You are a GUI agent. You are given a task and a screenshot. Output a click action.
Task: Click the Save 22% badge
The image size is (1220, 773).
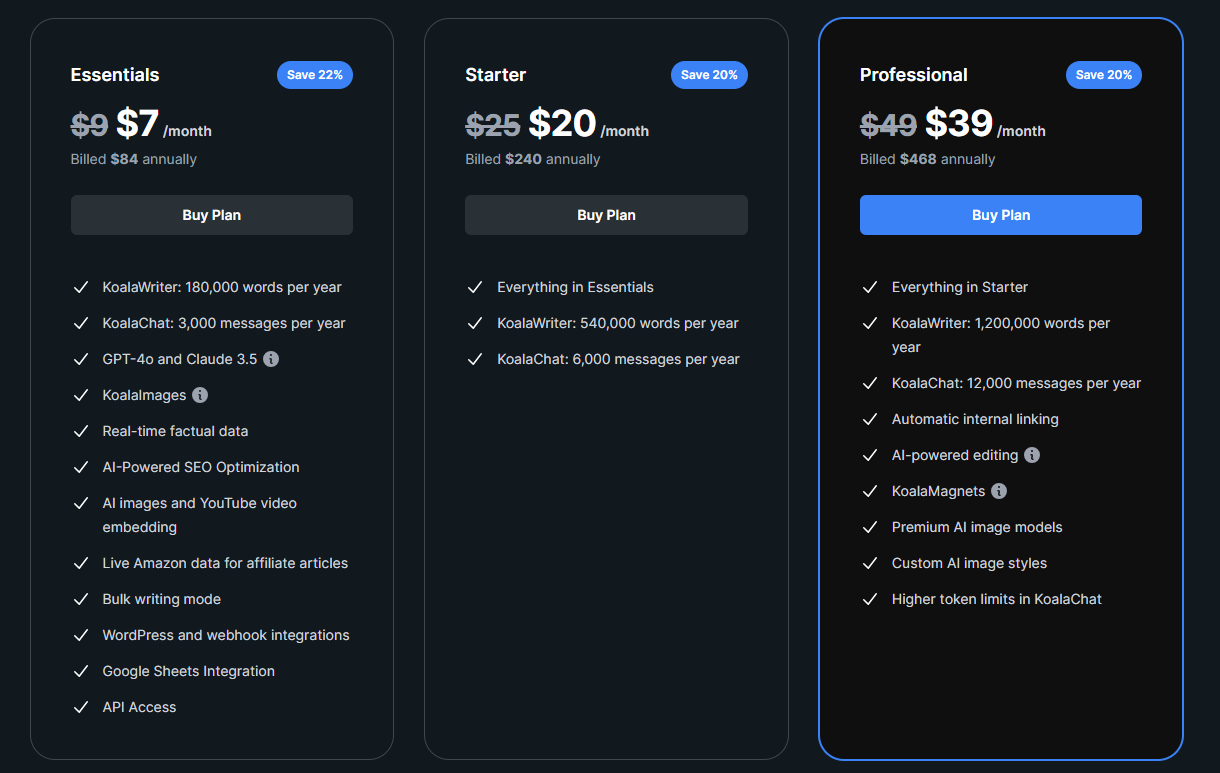click(x=315, y=75)
